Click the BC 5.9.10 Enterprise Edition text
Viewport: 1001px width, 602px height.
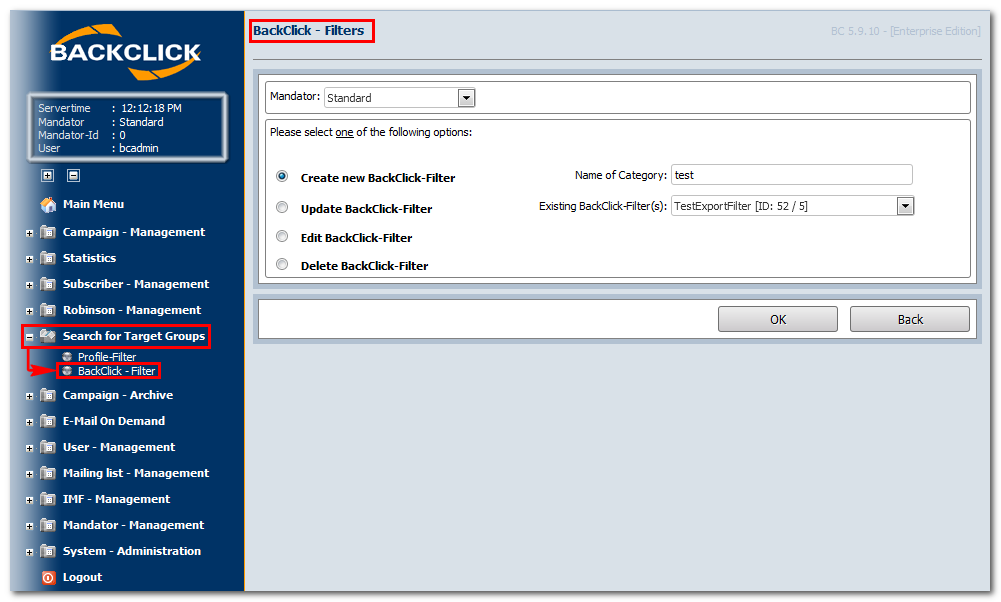point(905,31)
